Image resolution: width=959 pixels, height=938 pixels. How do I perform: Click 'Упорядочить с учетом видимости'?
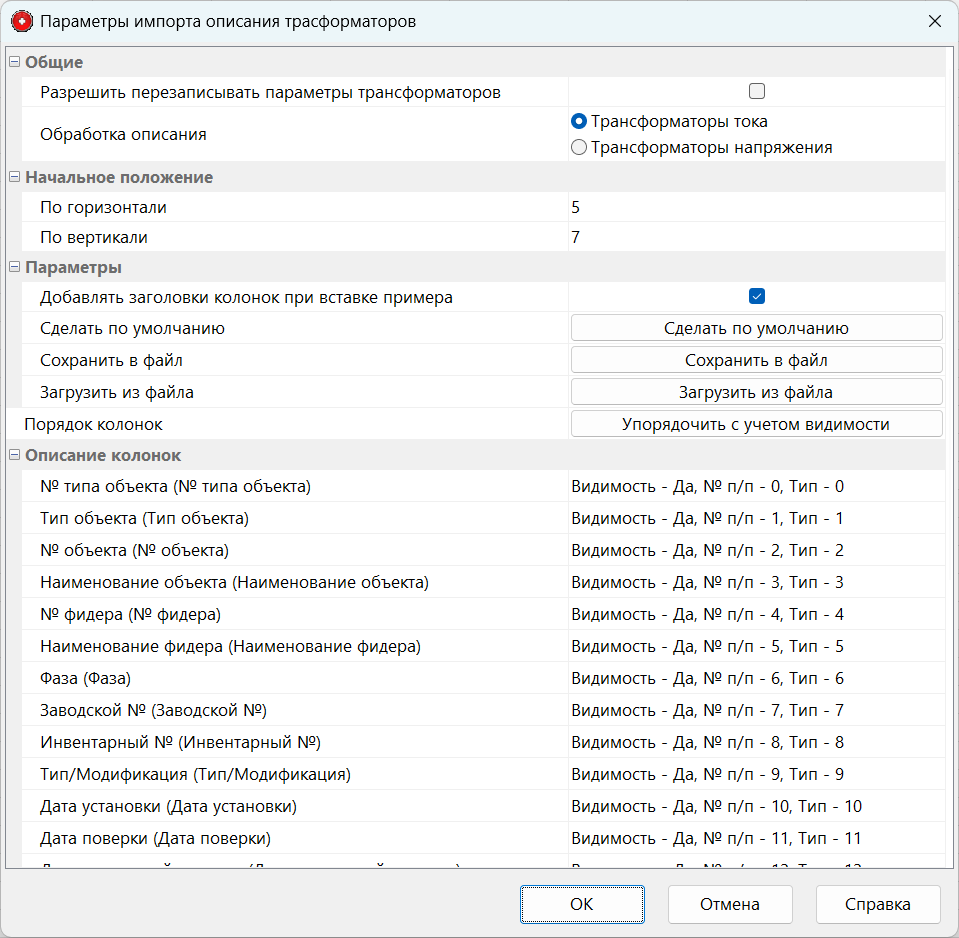pos(756,423)
